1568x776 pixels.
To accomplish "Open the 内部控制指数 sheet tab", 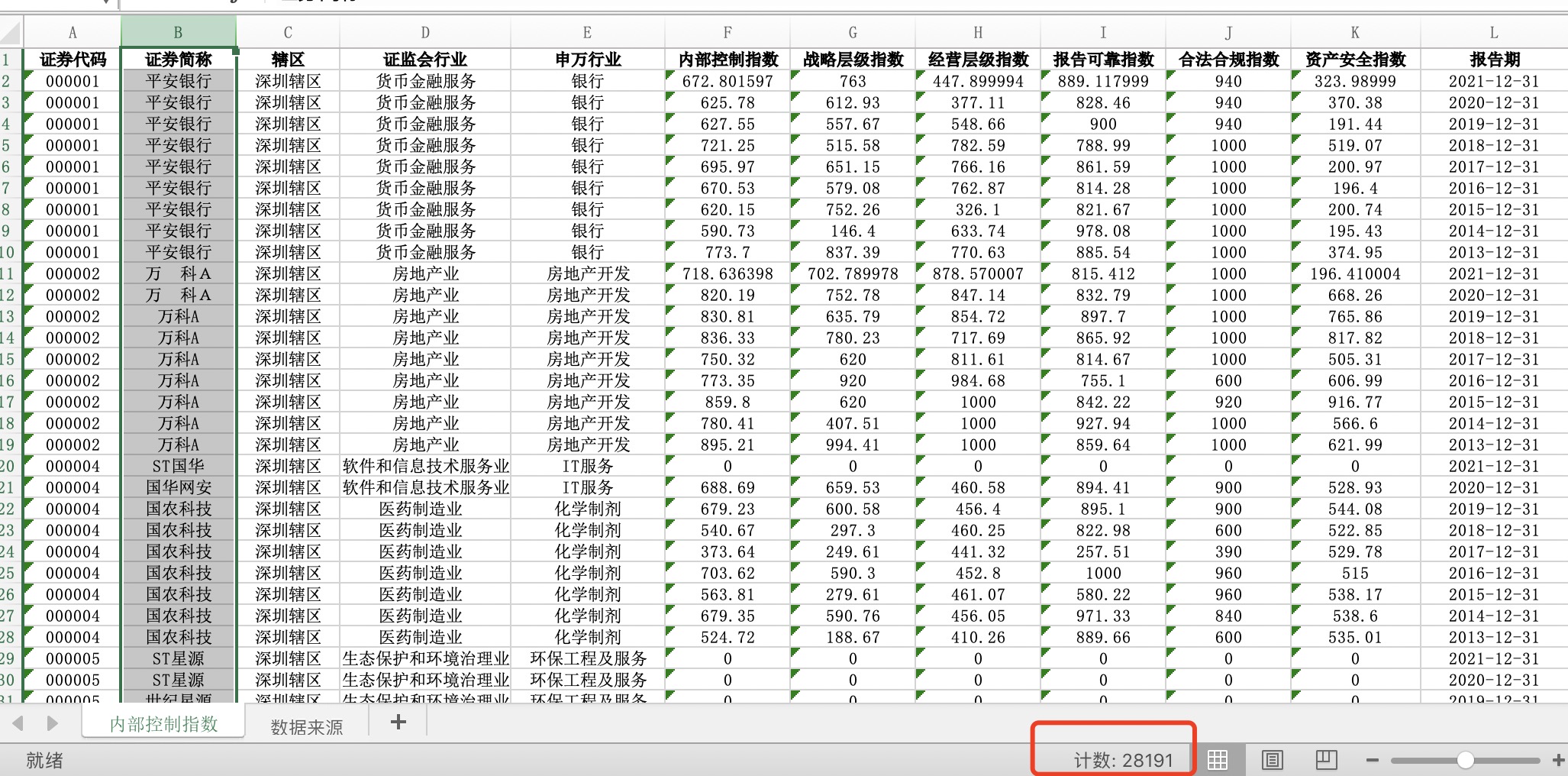I will coord(164,724).
